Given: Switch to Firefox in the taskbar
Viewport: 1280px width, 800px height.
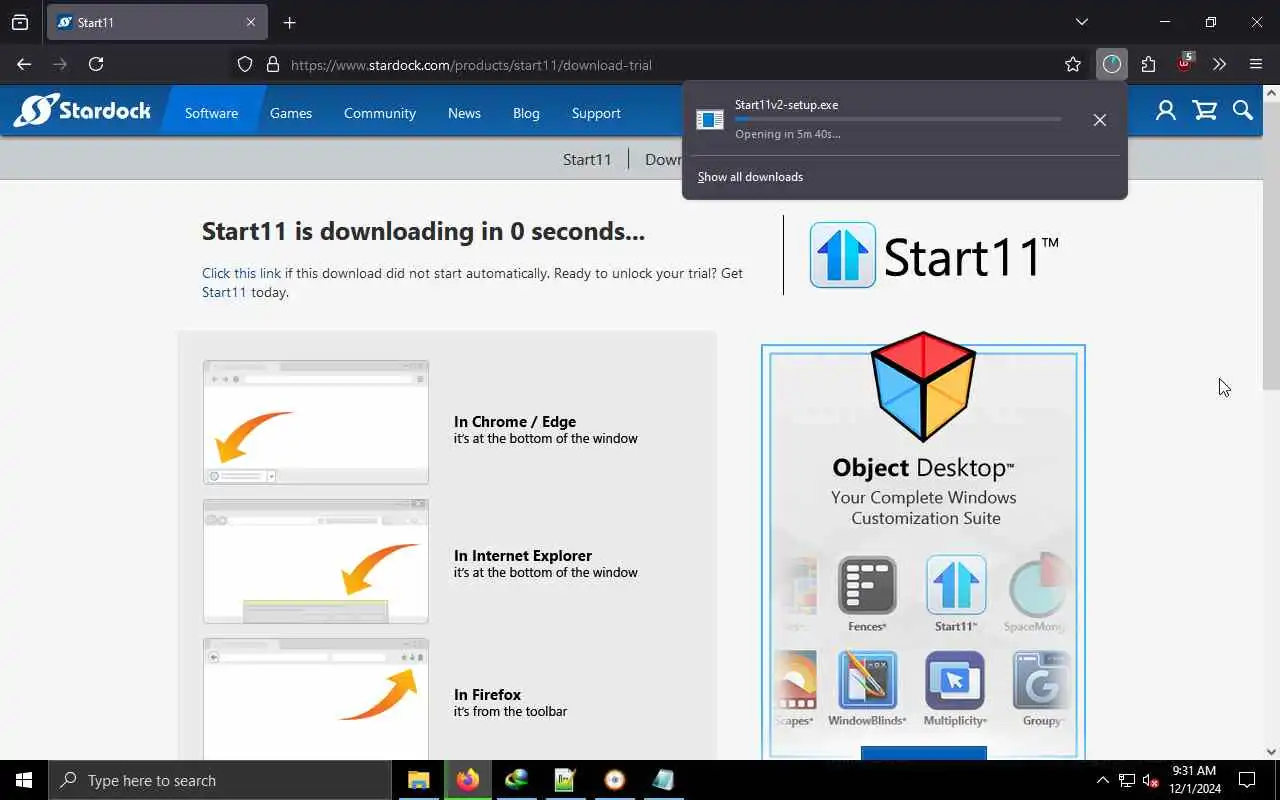Looking at the screenshot, I should 467,780.
